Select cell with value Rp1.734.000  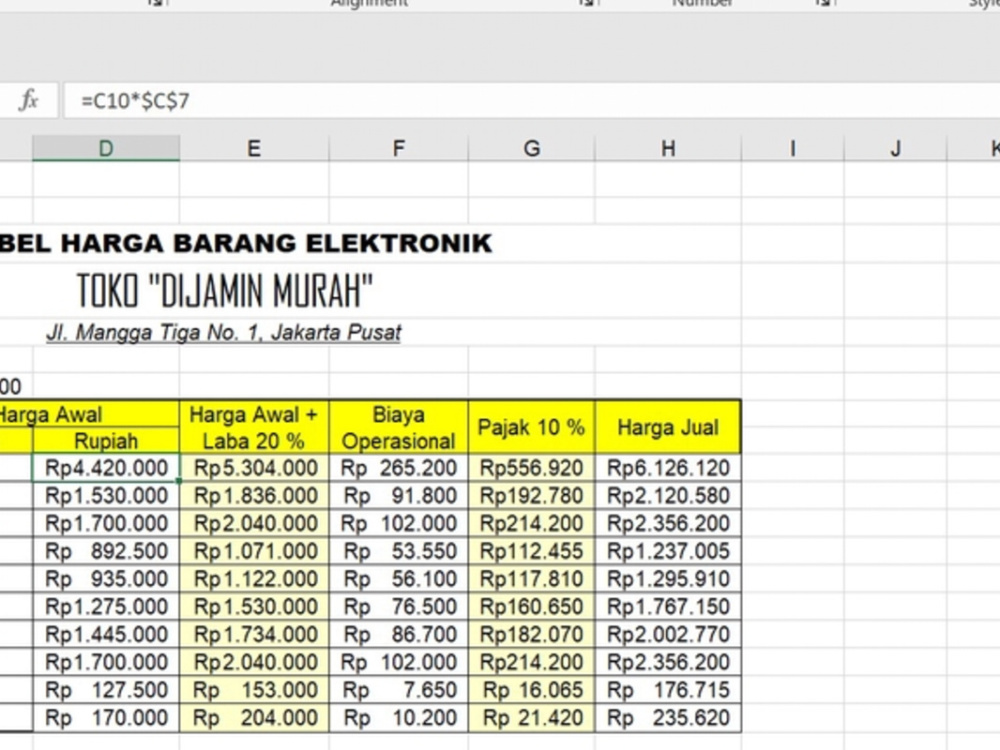pyautogui.click(x=254, y=635)
